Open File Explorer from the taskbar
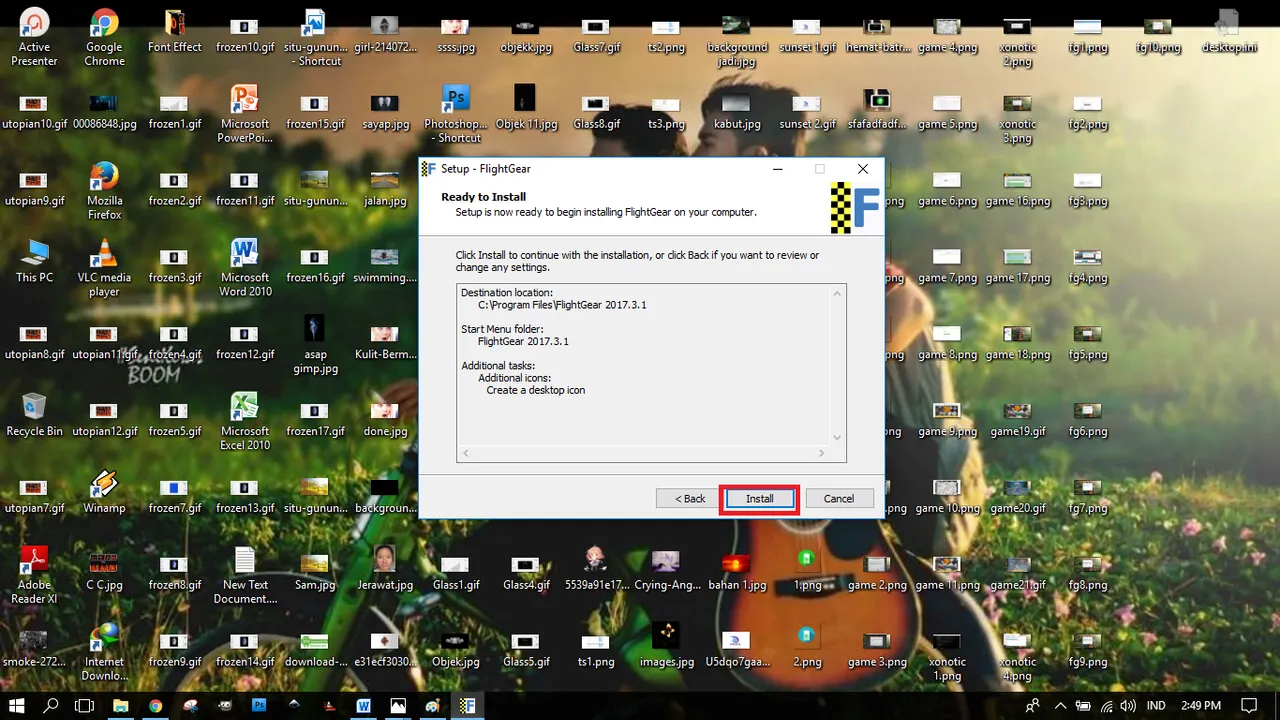1280x720 pixels. coord(121,705)
